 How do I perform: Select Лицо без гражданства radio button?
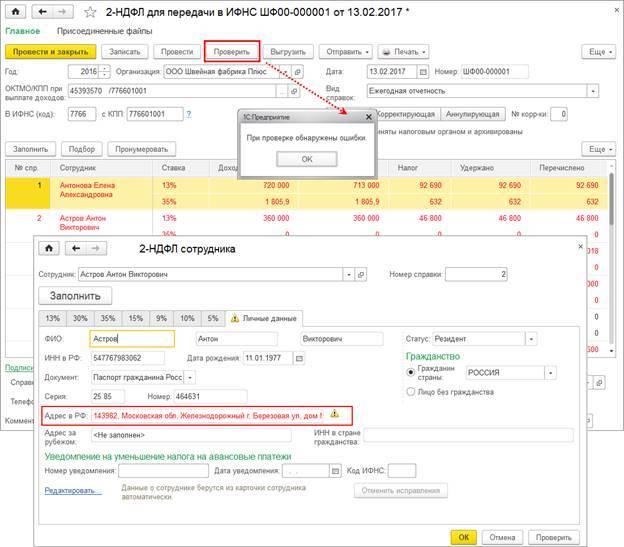410,392
